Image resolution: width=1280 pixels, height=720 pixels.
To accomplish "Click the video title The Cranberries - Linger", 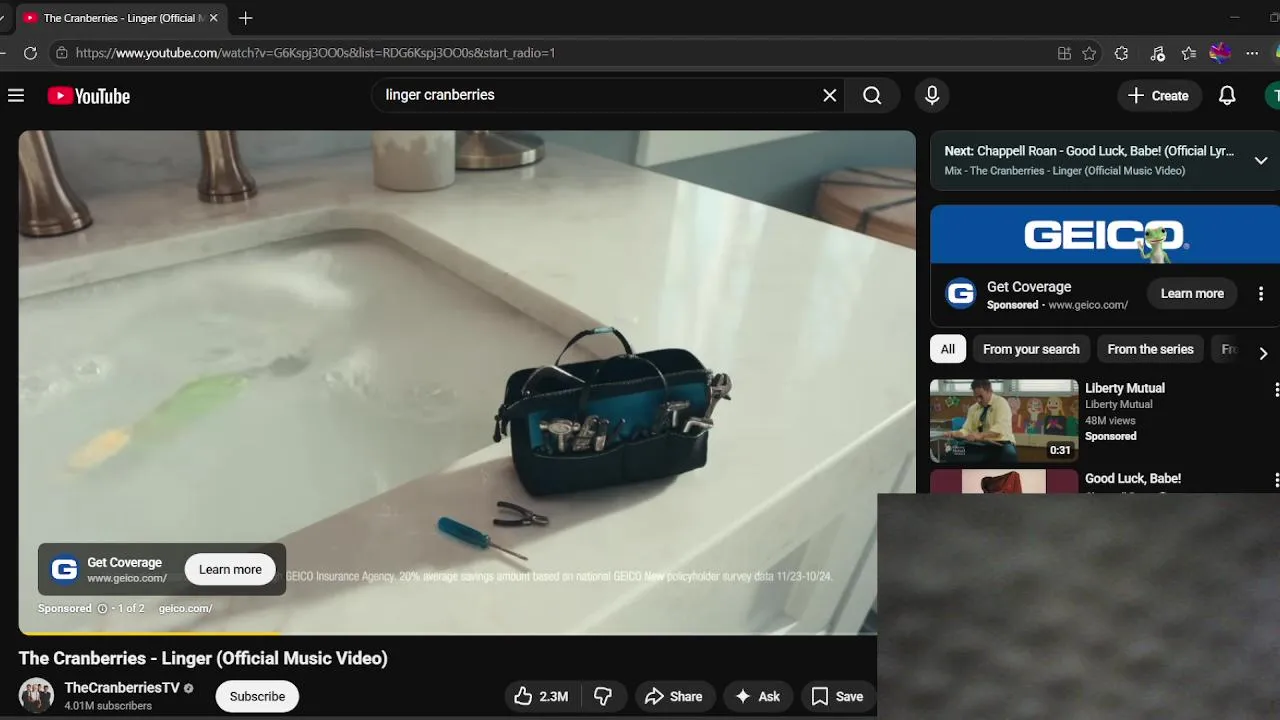I will point(203,658).
